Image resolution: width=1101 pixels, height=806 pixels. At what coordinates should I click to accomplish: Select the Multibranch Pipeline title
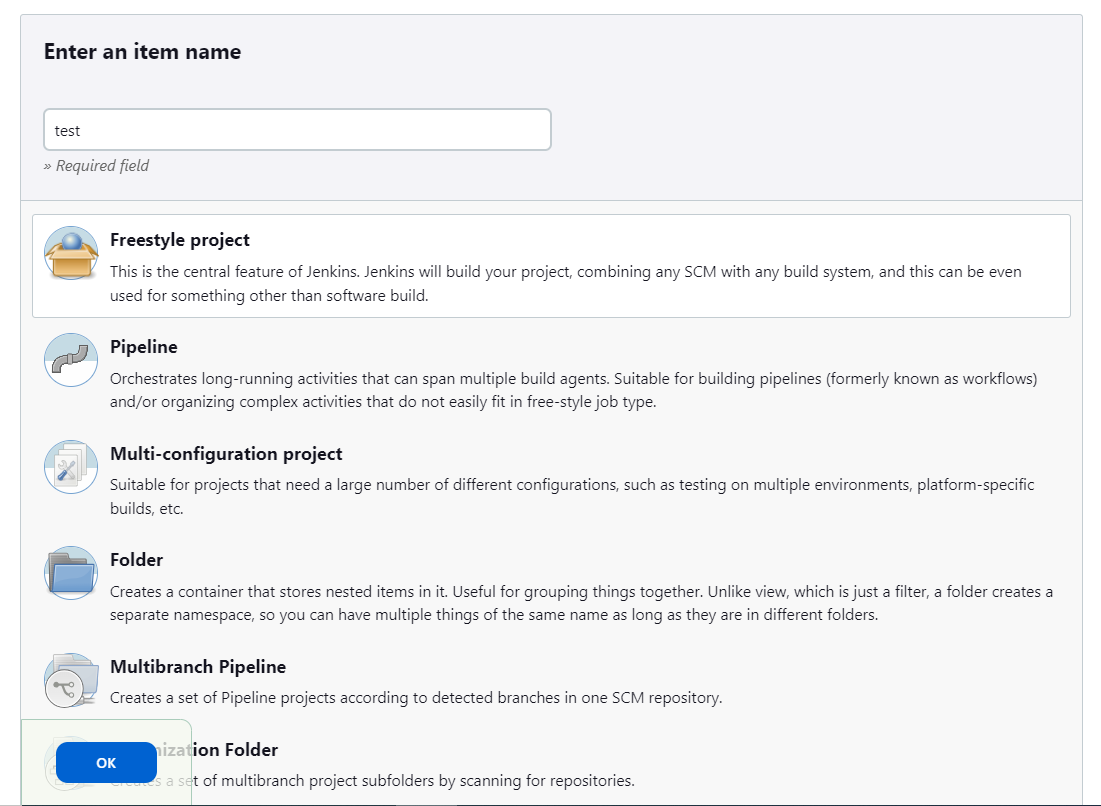pyautogui.click(x=198, y=667)
